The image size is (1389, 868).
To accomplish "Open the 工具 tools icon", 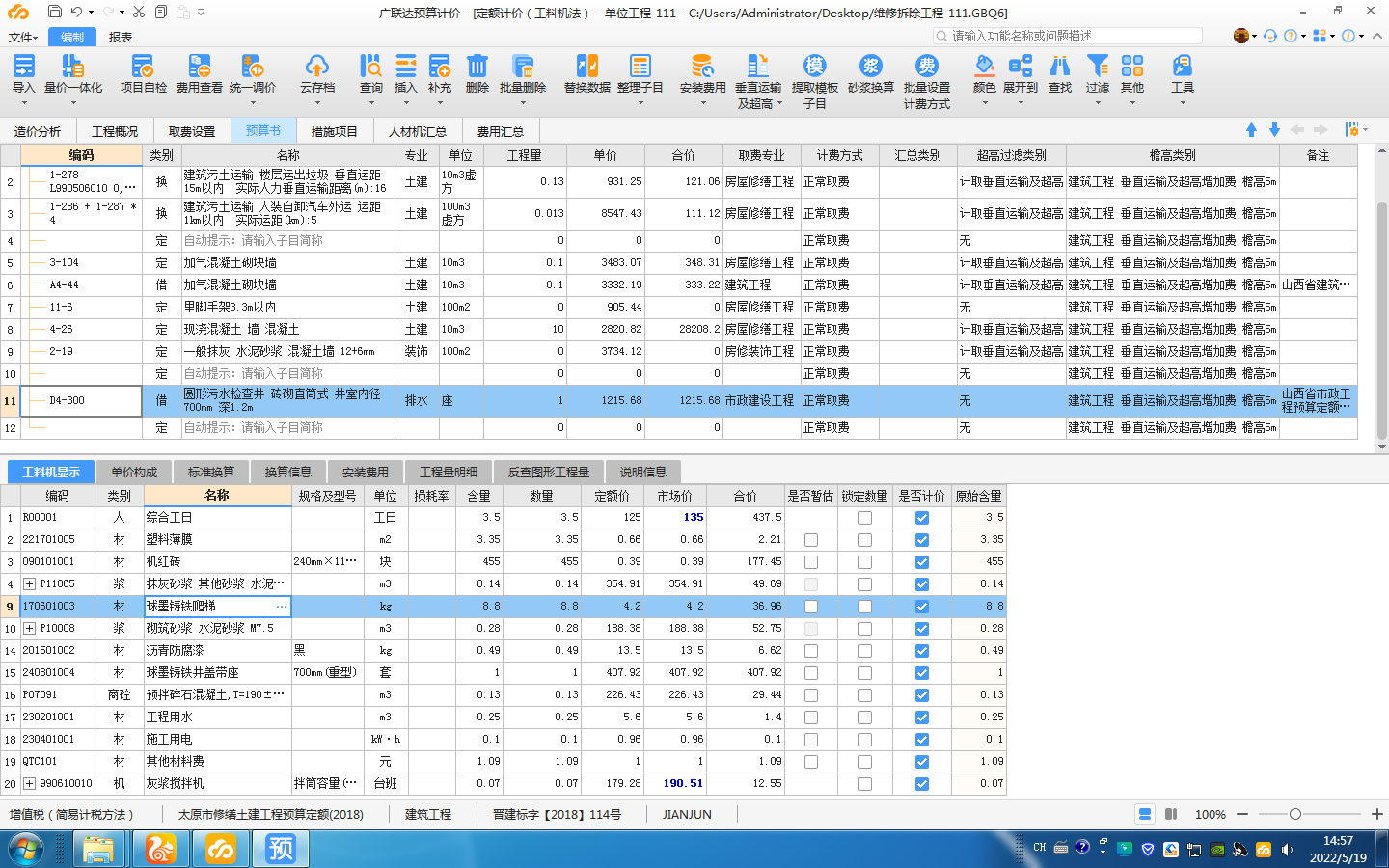I will point(1183,66).
